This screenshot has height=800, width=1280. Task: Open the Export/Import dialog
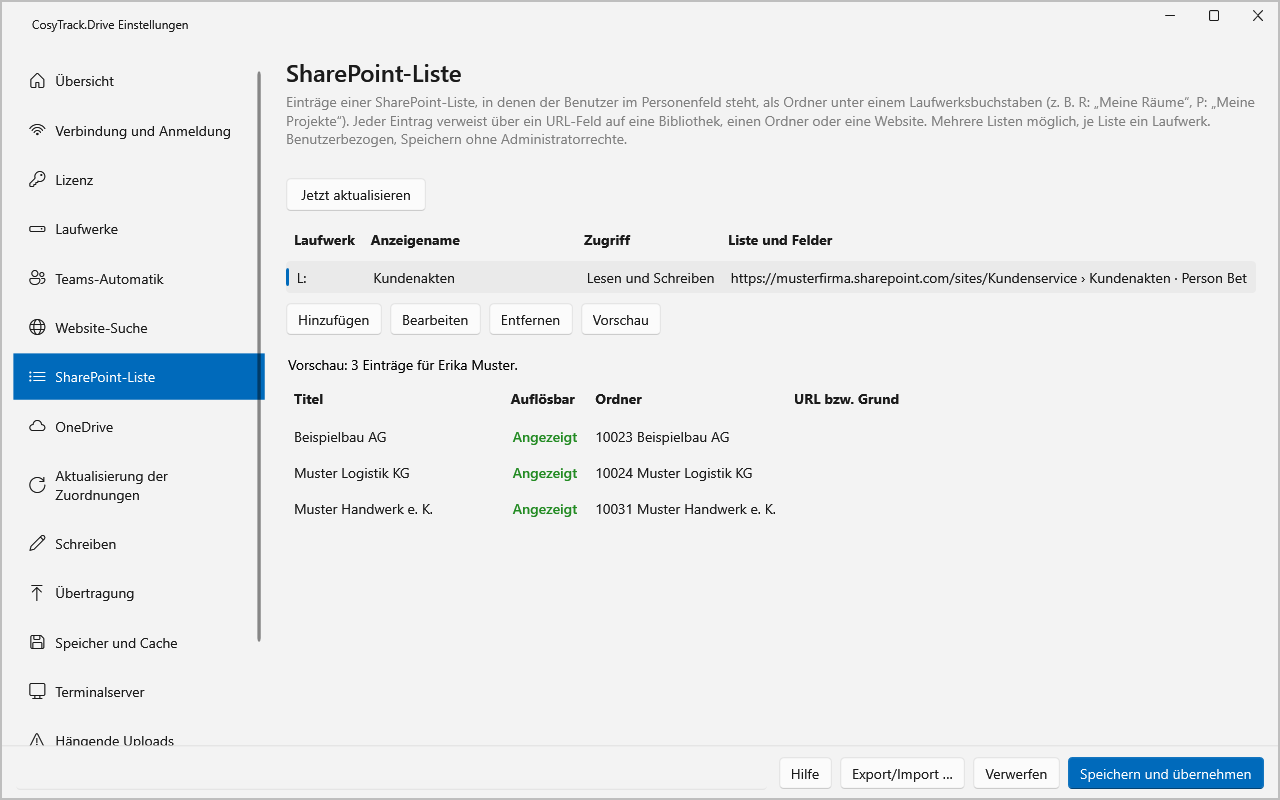coord(903,774)
